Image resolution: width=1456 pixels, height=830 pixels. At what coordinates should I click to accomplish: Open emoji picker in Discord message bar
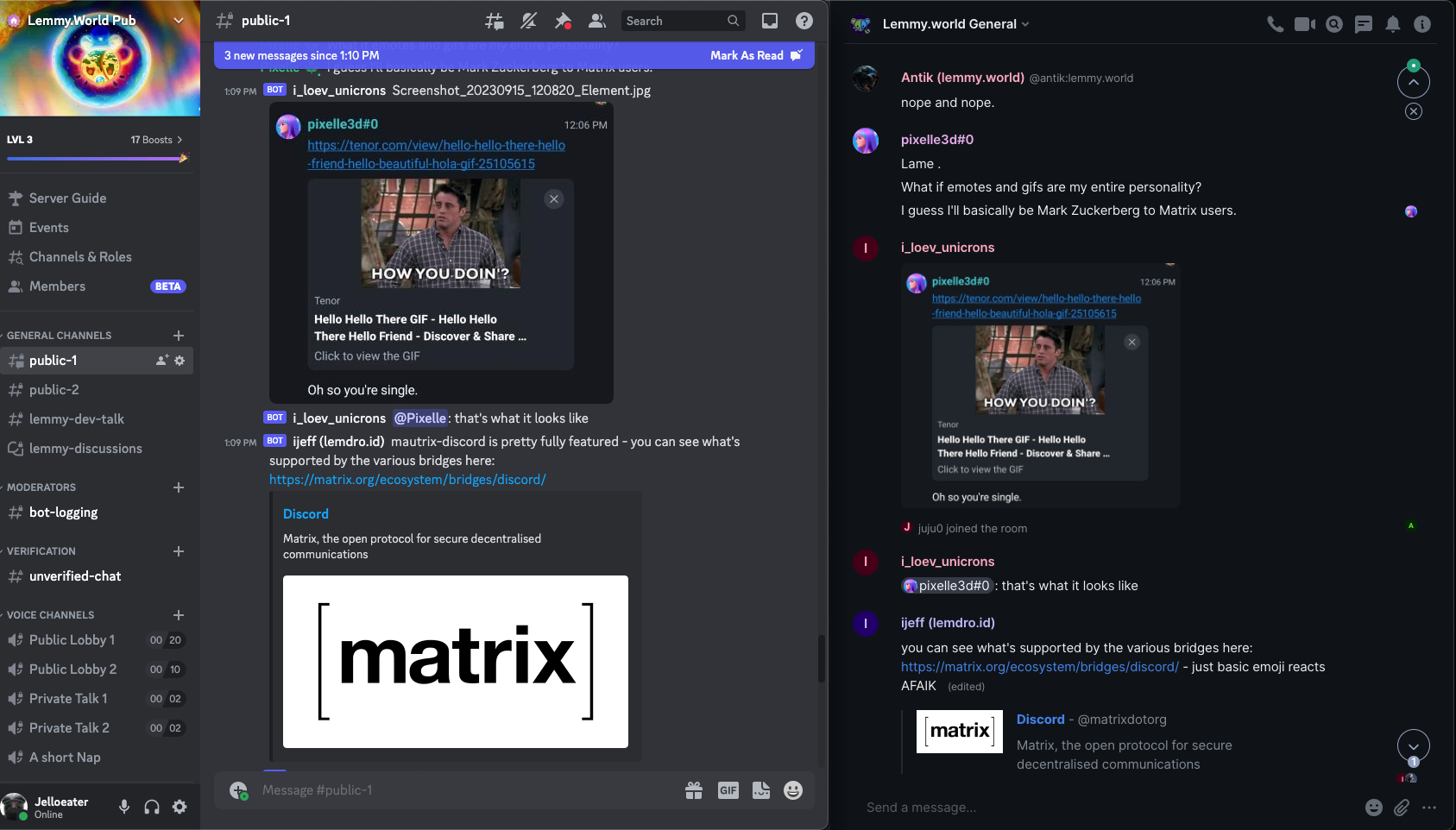point(793,790)
